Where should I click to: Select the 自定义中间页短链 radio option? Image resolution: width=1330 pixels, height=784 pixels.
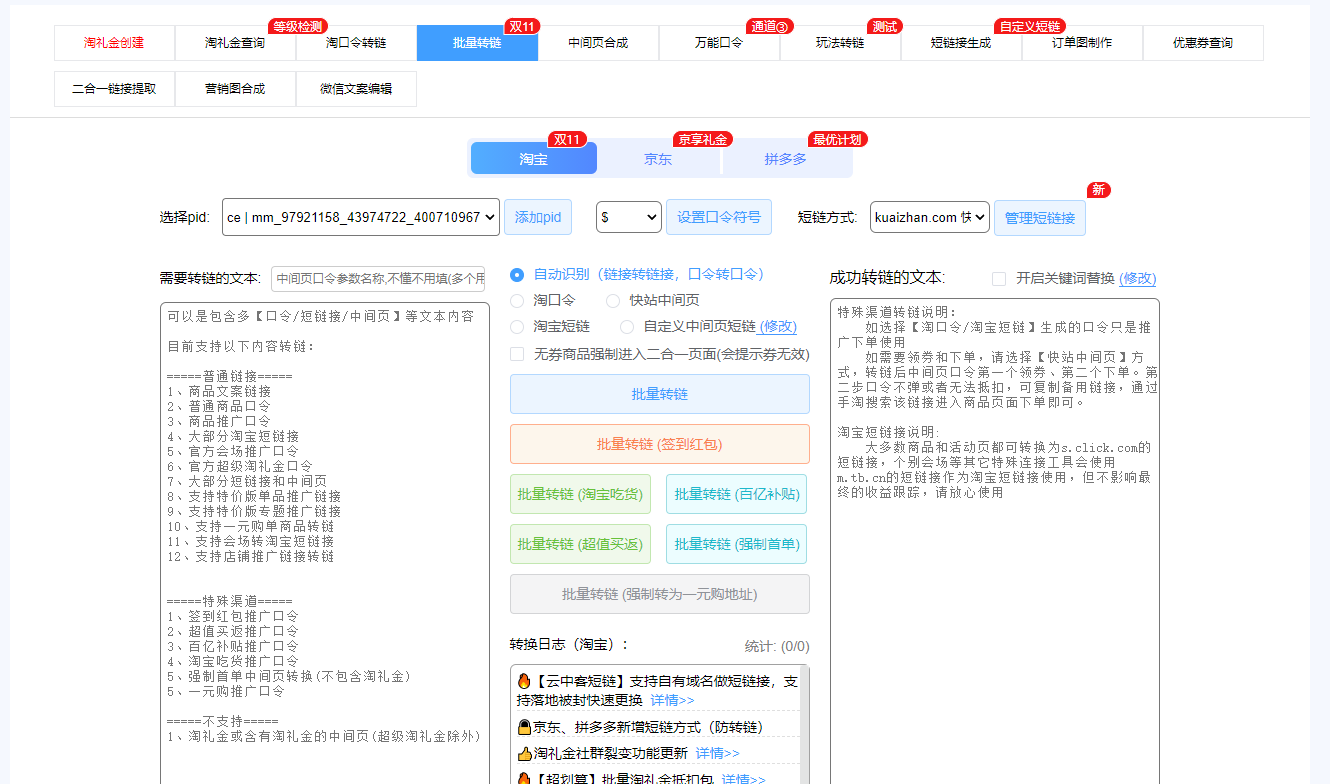click(x=627, y=326)
